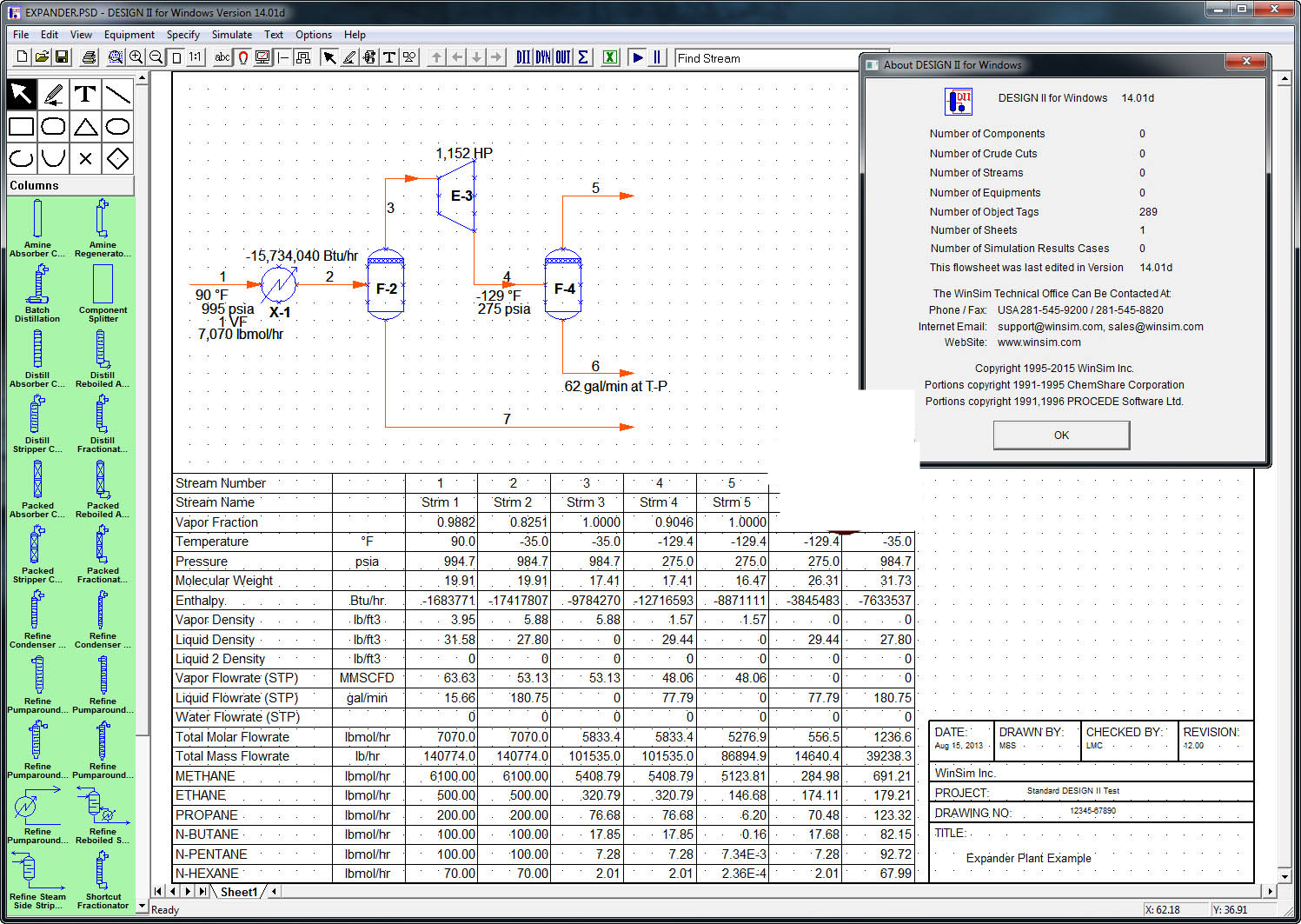Open the Simulate menu
The width and height of the screenshot is (1301, 924).
pyautogui.click(x=232, y=35)
